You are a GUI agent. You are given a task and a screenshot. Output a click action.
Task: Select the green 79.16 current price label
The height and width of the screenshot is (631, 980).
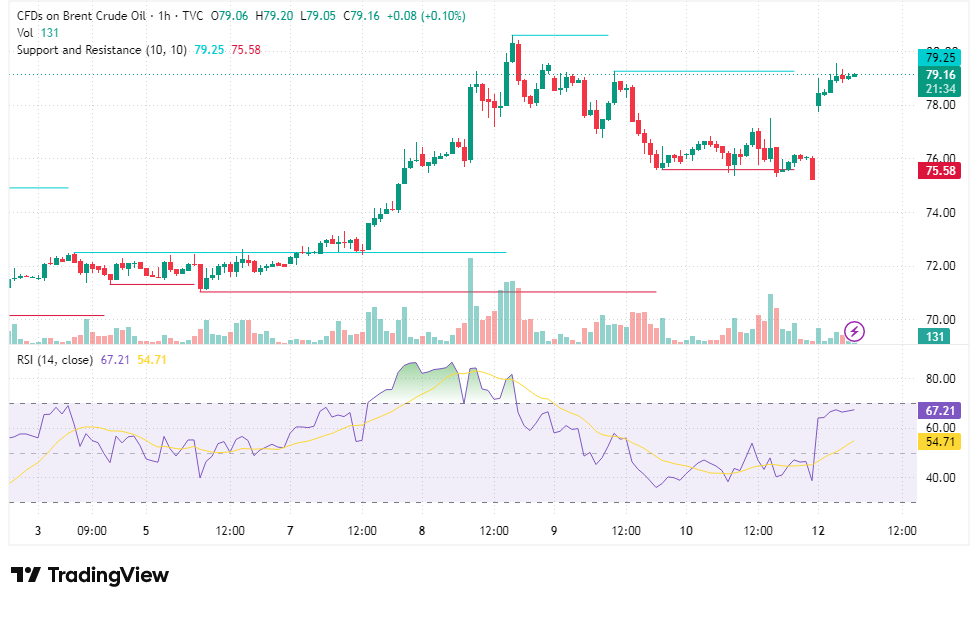click(x=939, y=81)
